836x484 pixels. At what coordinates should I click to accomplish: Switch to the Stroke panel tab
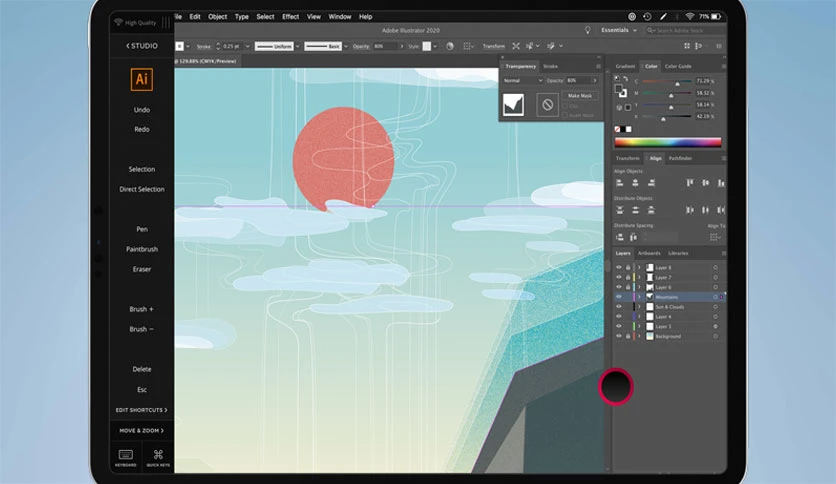[550, 66]
